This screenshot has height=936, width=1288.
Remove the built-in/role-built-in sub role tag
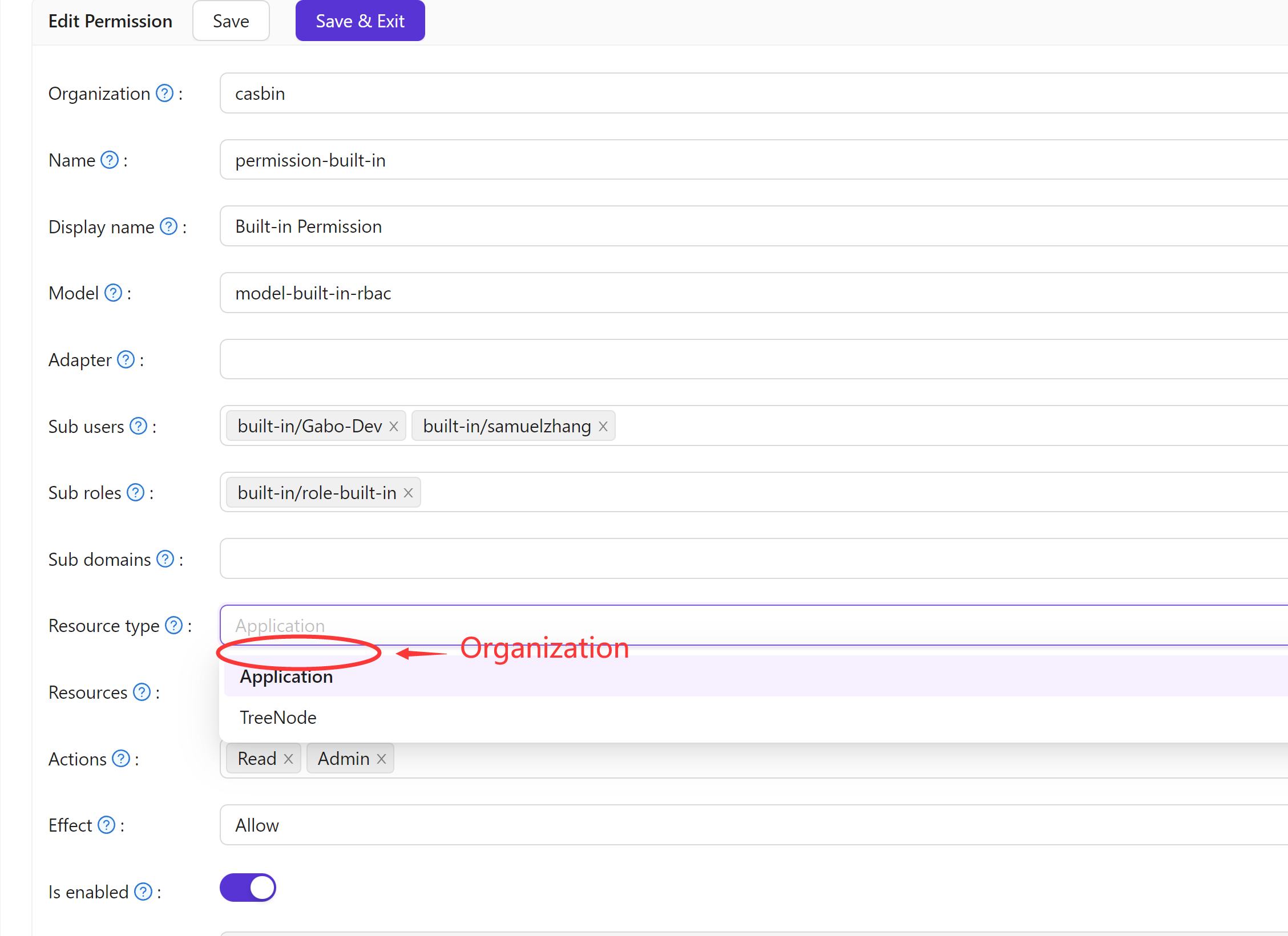coord(408,492)
